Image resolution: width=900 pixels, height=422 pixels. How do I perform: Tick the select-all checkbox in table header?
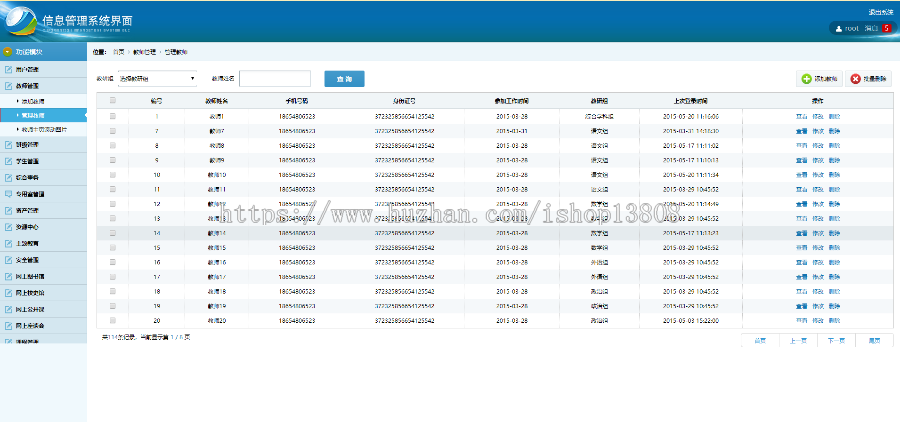pos(112,100)
